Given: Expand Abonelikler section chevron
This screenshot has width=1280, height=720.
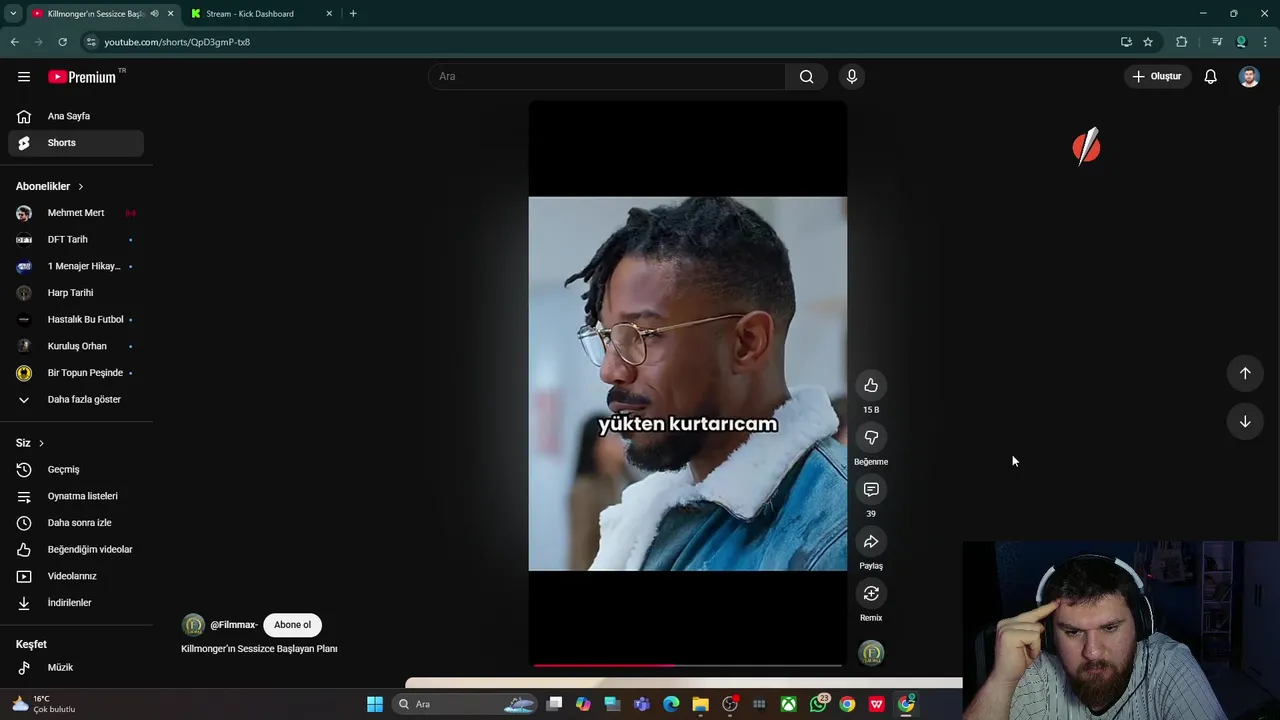Looking at the screenshot, I should pos(81,187).
